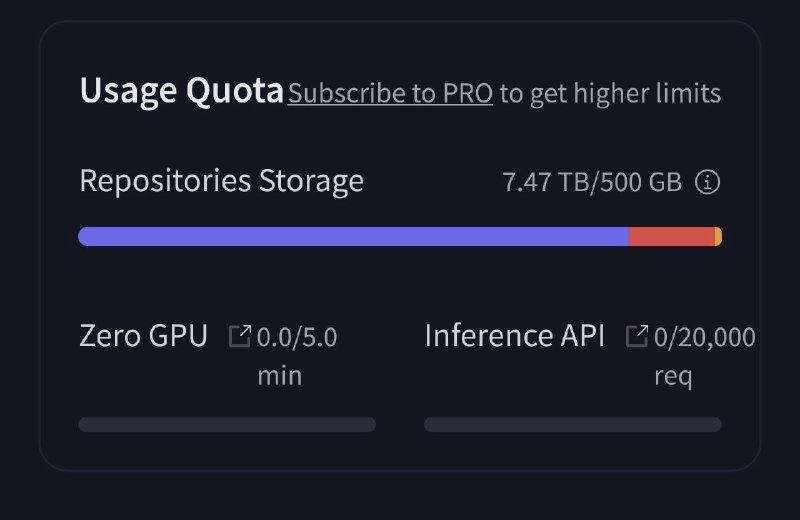
Task: Click the Inference API usage progress bar
Action: (x=573, y=425)
